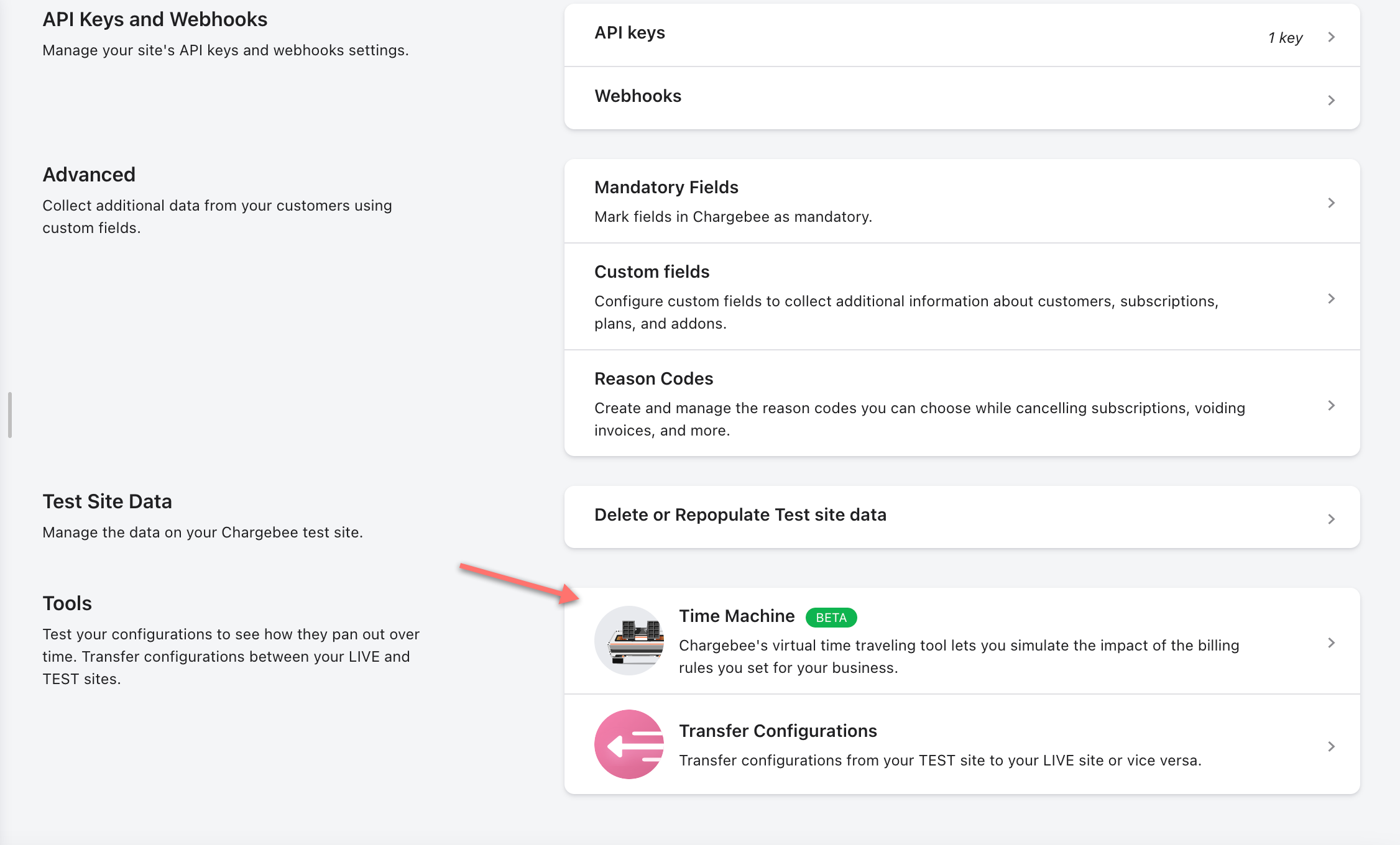Expand the API keys row chevron
The height and width of the screenshot is (845, 1400).
(x=1331, y=37)
